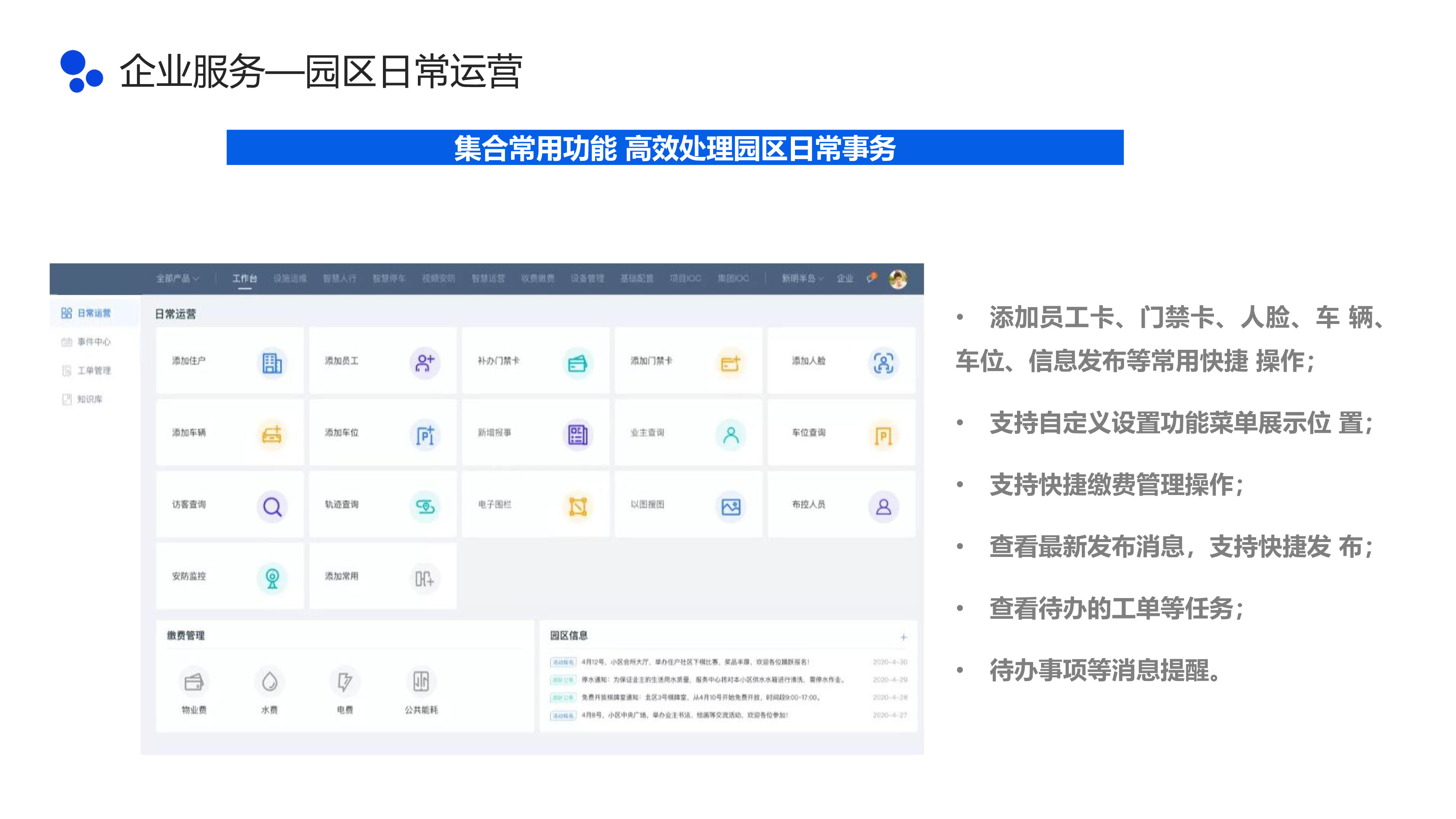The width and height of the screenshot is (1456, 819).
Task: Click the 添加常用 add shortcut icon
Action: tap(425, 578)
